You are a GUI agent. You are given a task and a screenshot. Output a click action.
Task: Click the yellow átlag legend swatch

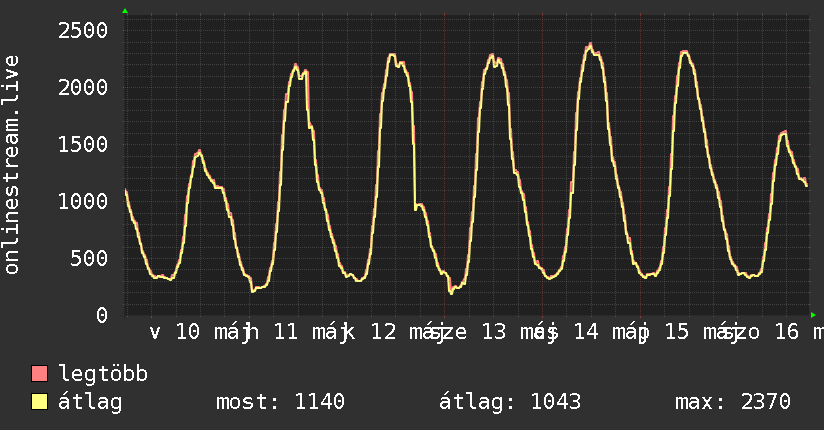coord(39,402)
